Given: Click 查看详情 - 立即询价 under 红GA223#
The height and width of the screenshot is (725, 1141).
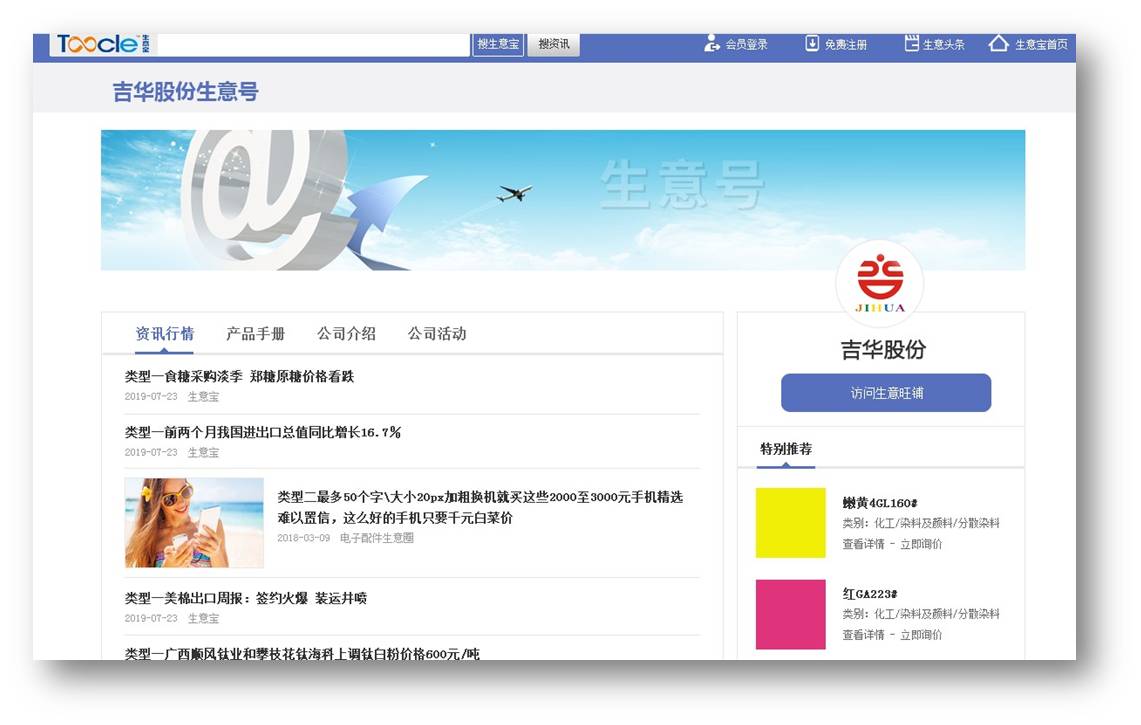Looking at the screenshot, I should (x=892, y=635).
